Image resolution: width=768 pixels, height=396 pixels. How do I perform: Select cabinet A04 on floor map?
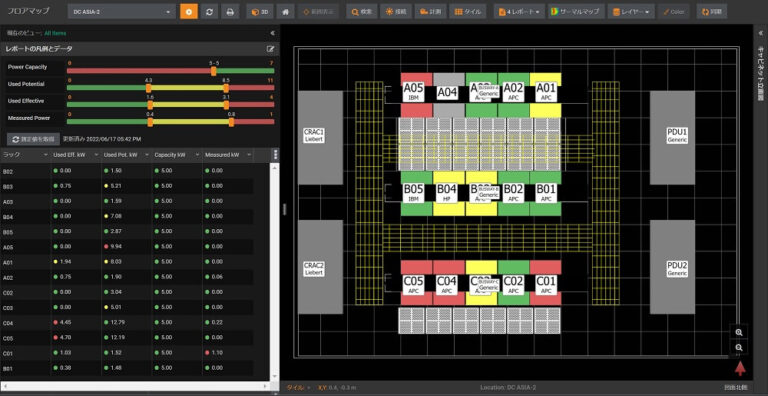point(447,92)
